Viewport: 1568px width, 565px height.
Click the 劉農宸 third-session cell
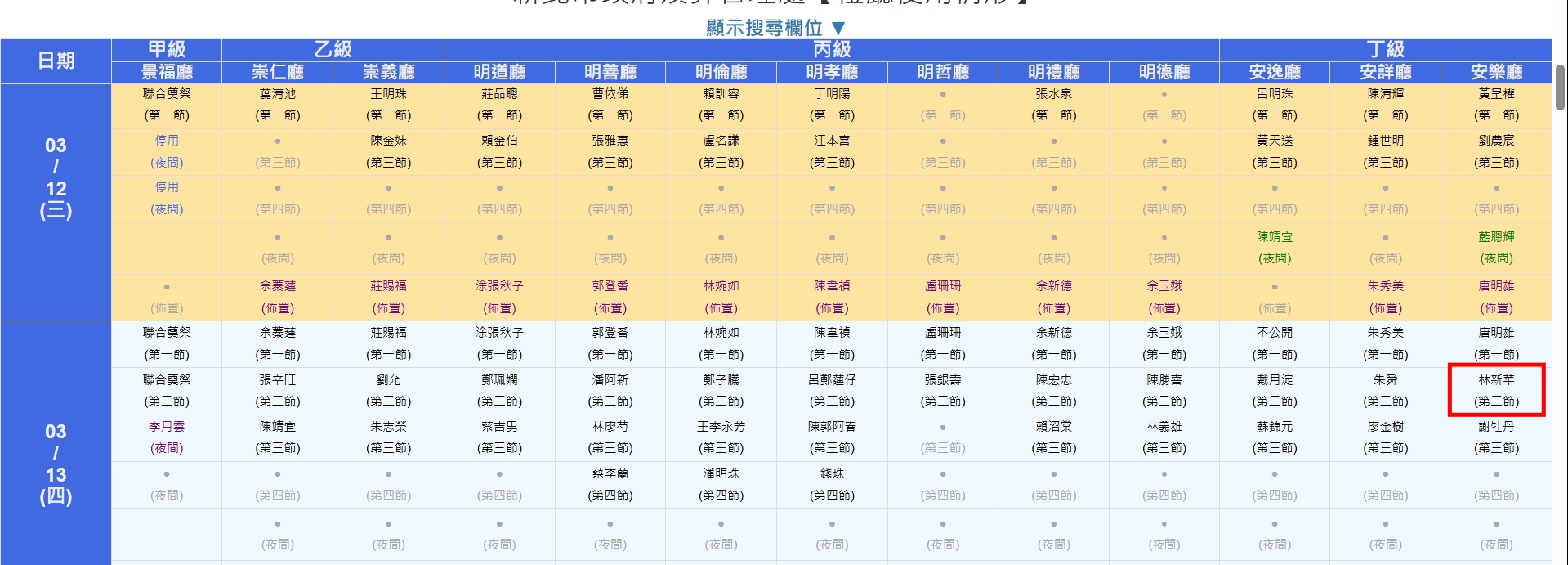[x=1496, y=151]
